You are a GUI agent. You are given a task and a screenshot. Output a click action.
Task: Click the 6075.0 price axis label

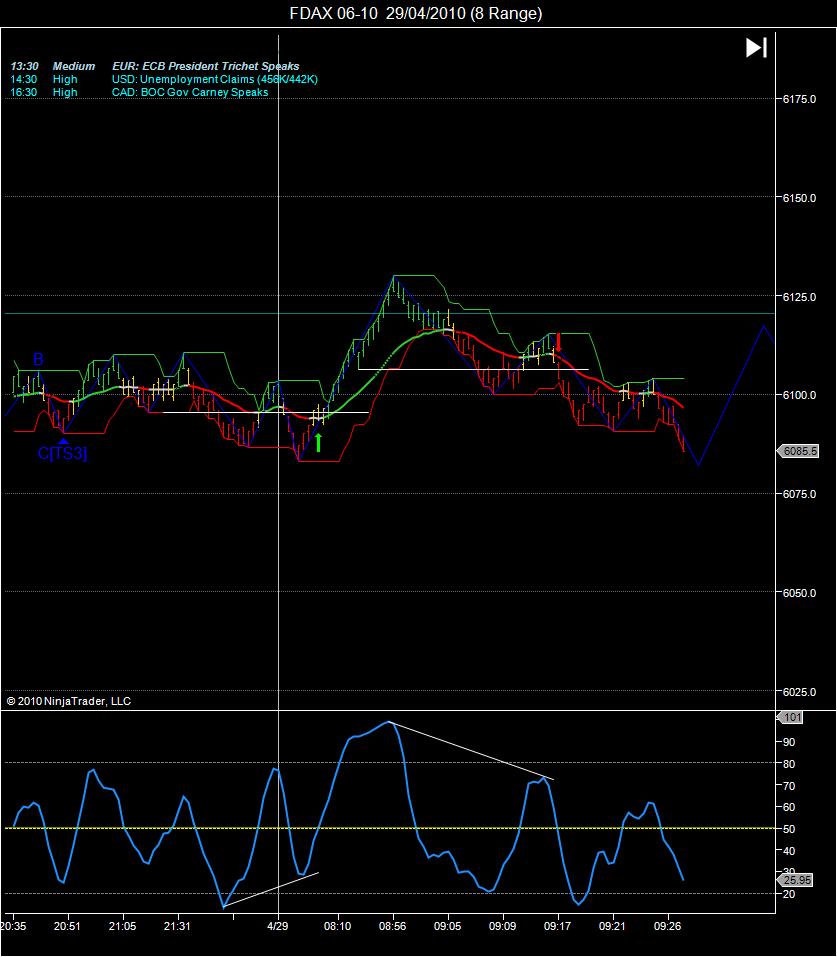(799, 494)
